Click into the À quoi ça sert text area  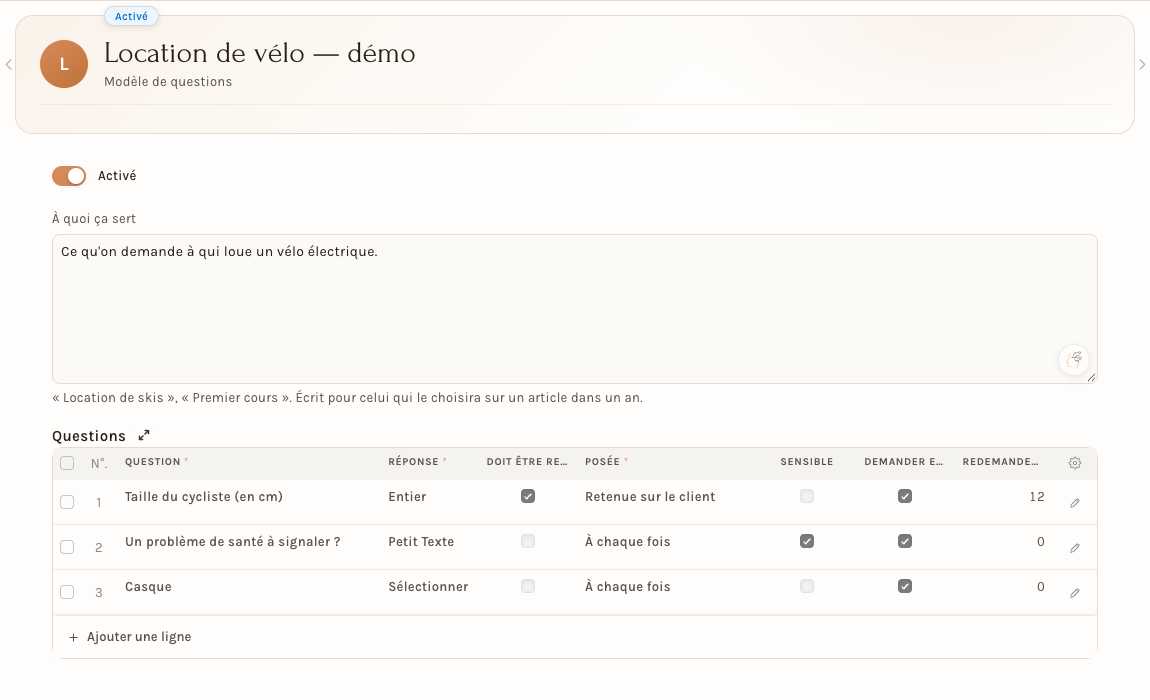575,309
